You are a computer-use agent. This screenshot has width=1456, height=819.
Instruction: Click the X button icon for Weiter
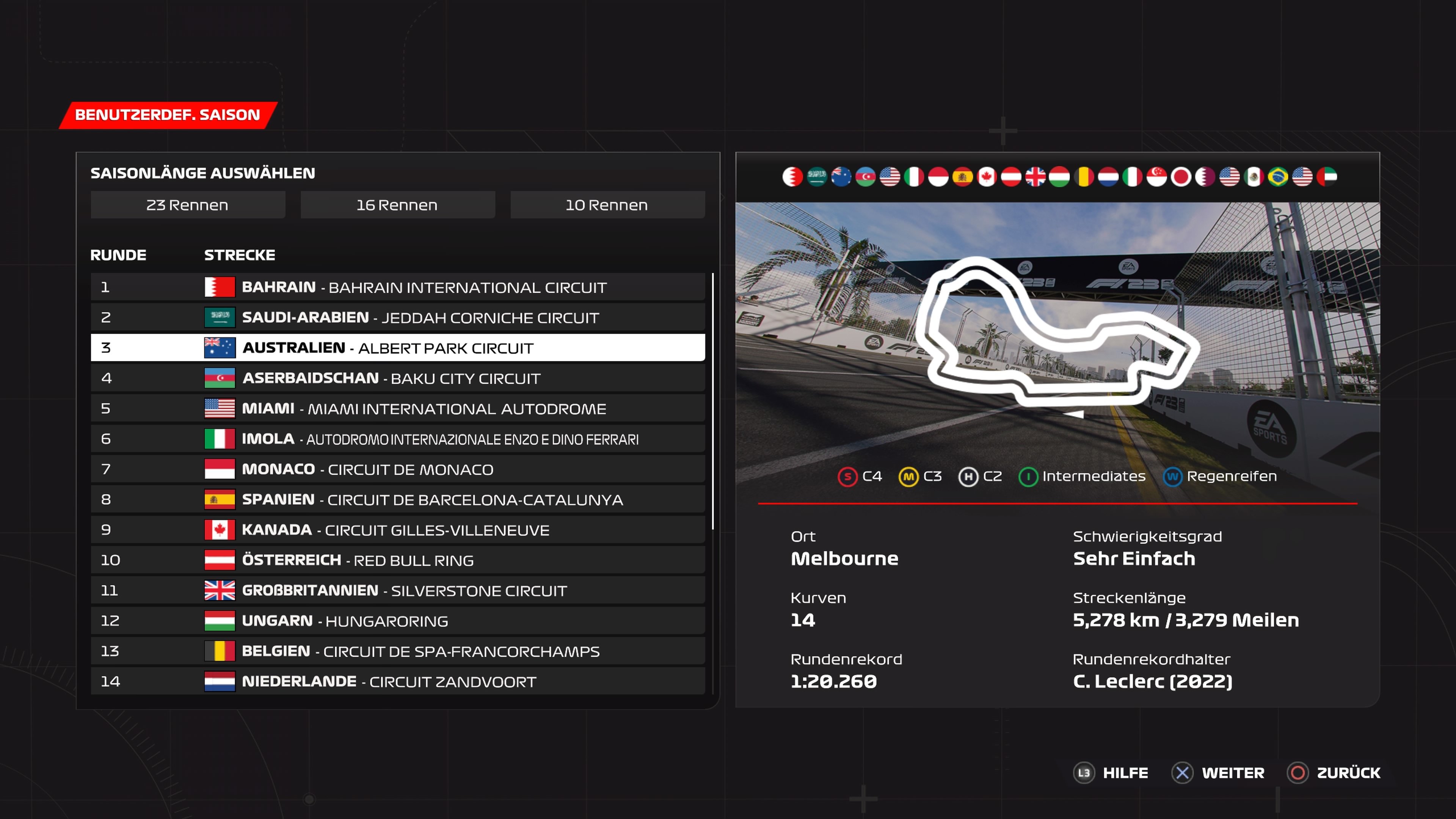click(1183, 773)
